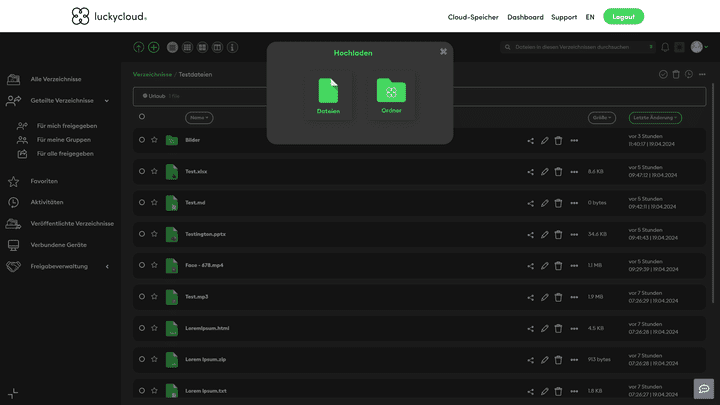Tick the checkbox for Loremipsum.html
This screenshot has width=720, height=405.
coord(142,328)
